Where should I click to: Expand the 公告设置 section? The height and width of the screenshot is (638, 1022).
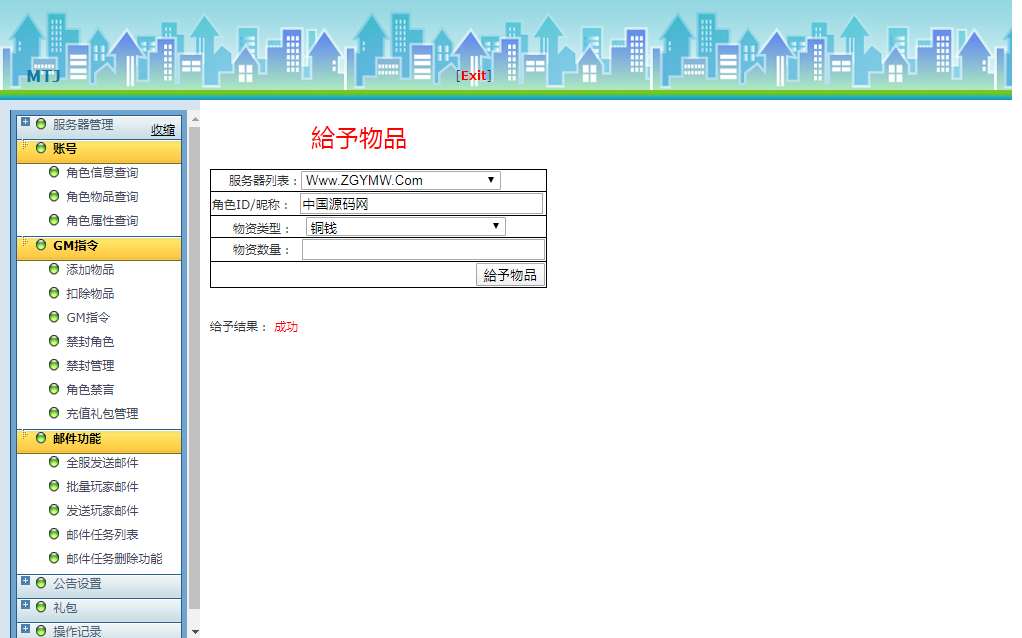tap(26, 583)
